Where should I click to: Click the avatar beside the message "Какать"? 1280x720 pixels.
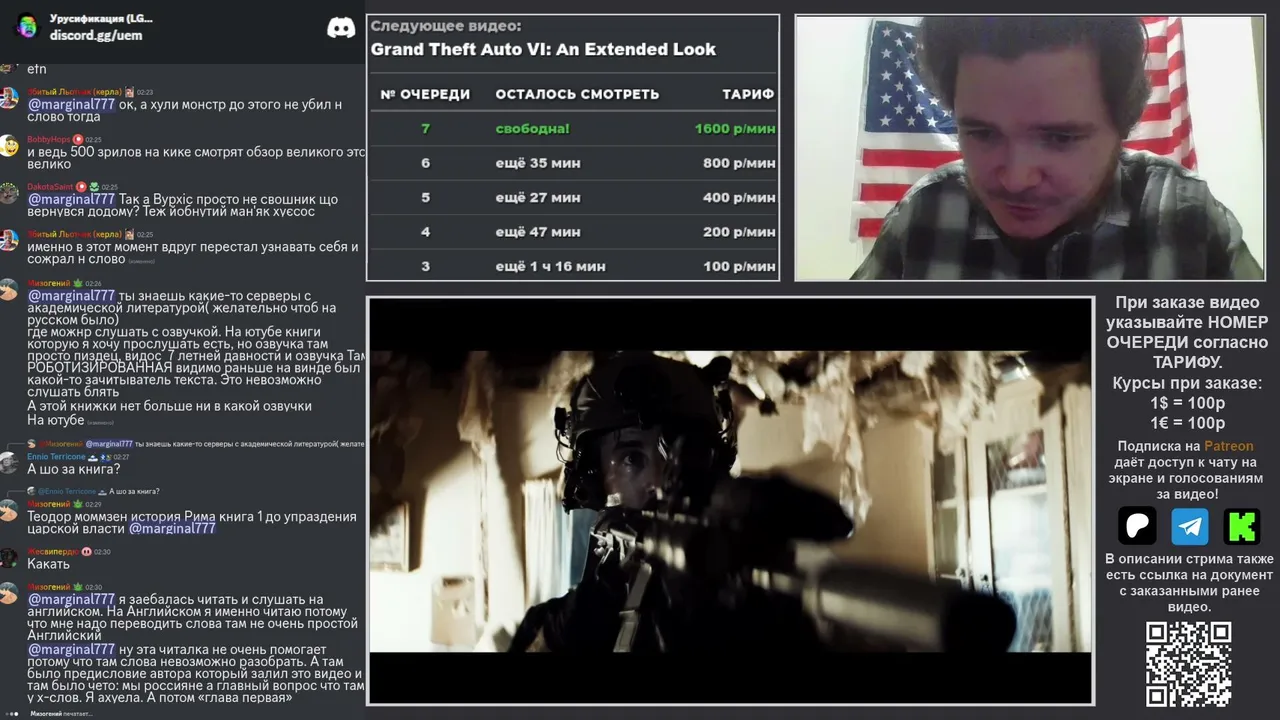tap(9, 558)
